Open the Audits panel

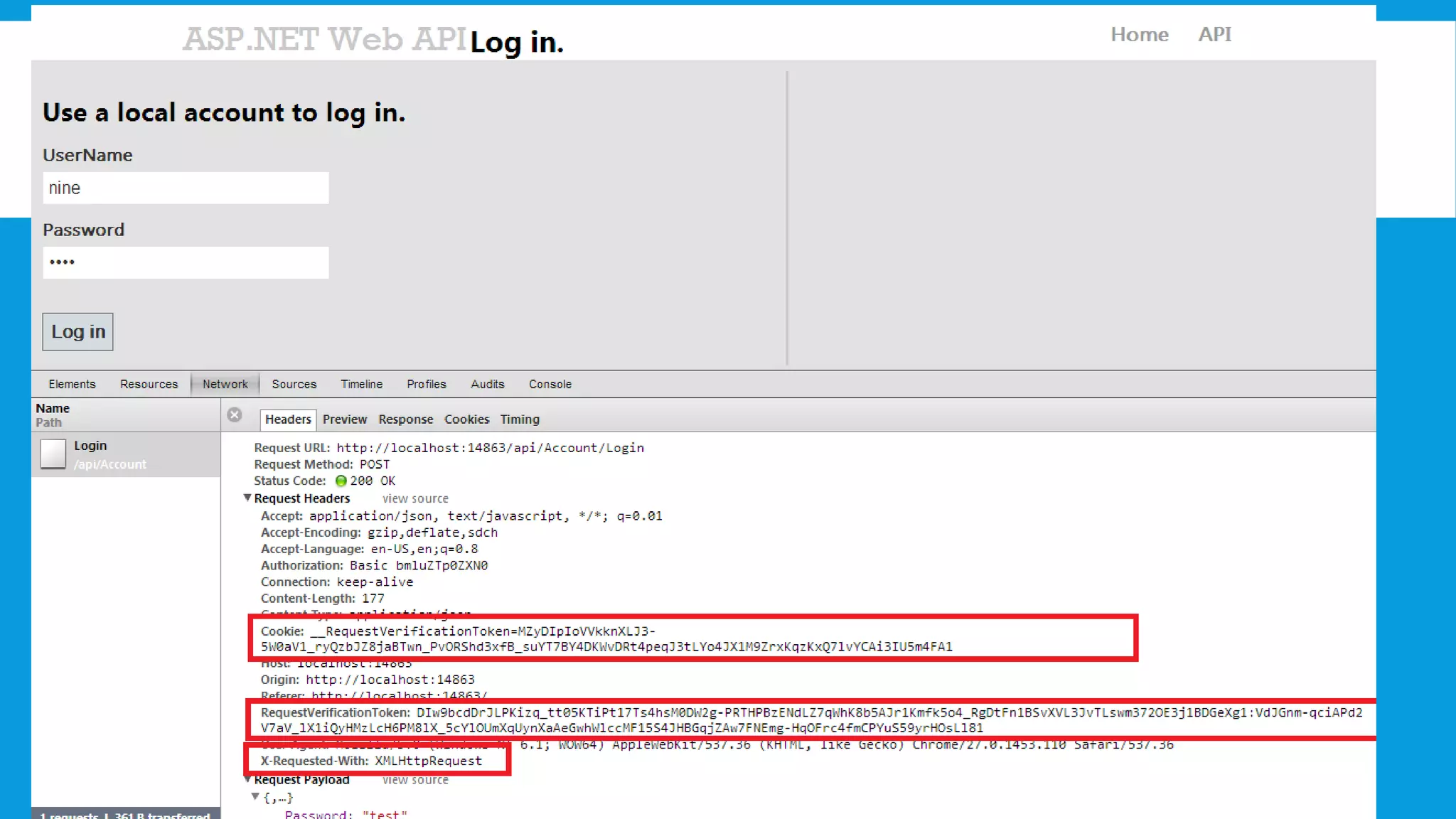pyautogui.click(x=487, y=384)
